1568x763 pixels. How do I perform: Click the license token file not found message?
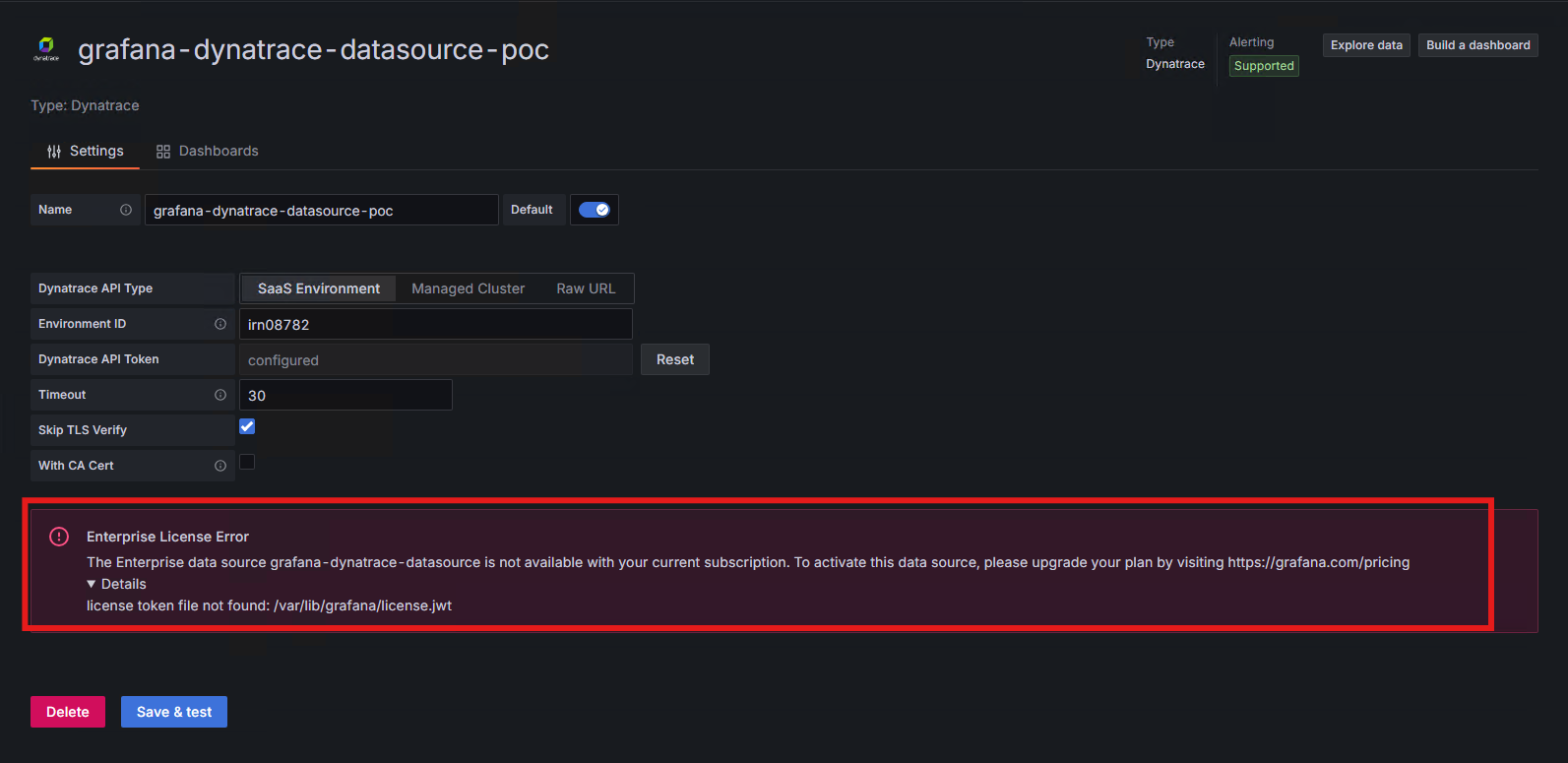269,605
